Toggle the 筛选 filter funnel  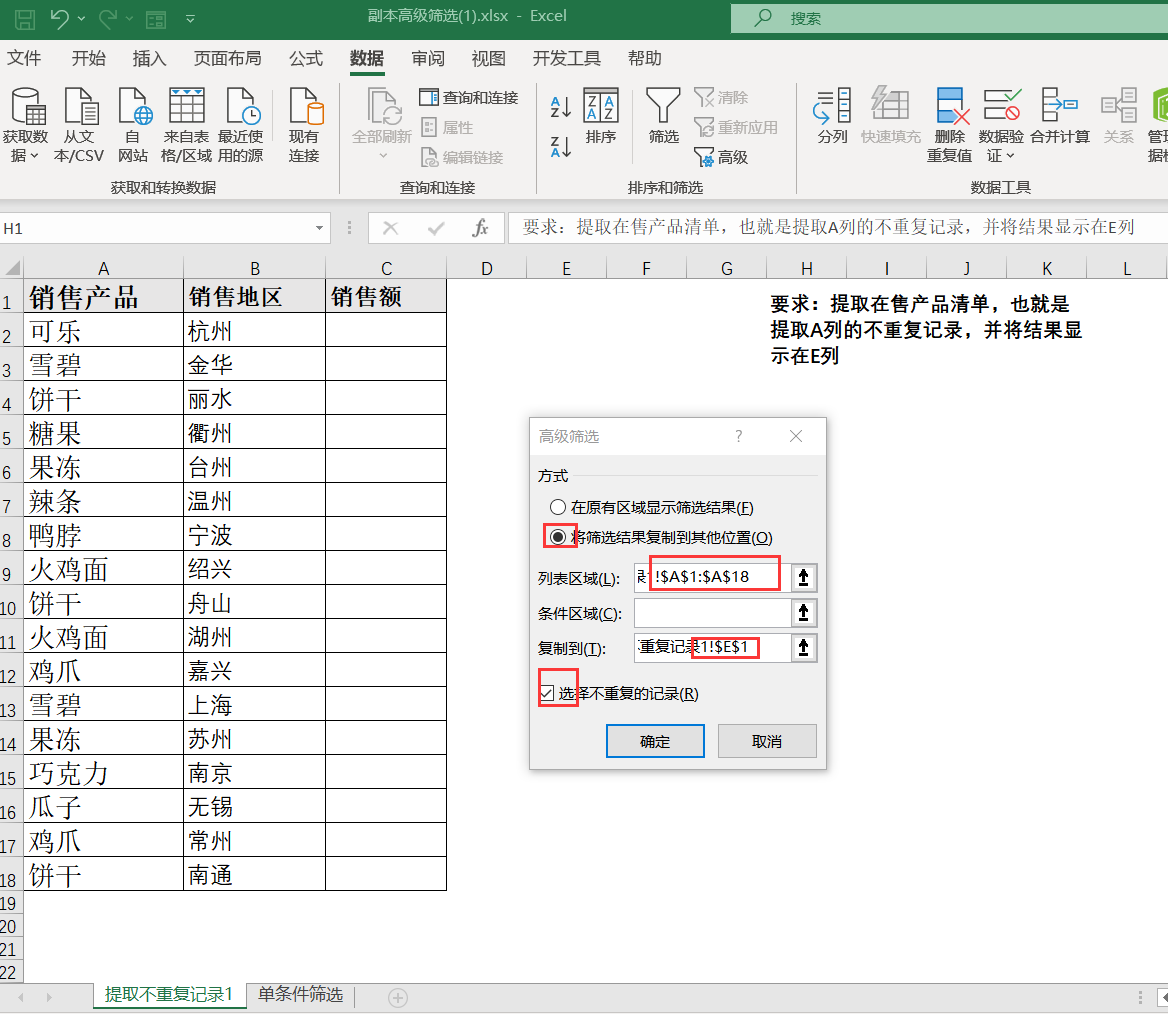tap(663, 115)
